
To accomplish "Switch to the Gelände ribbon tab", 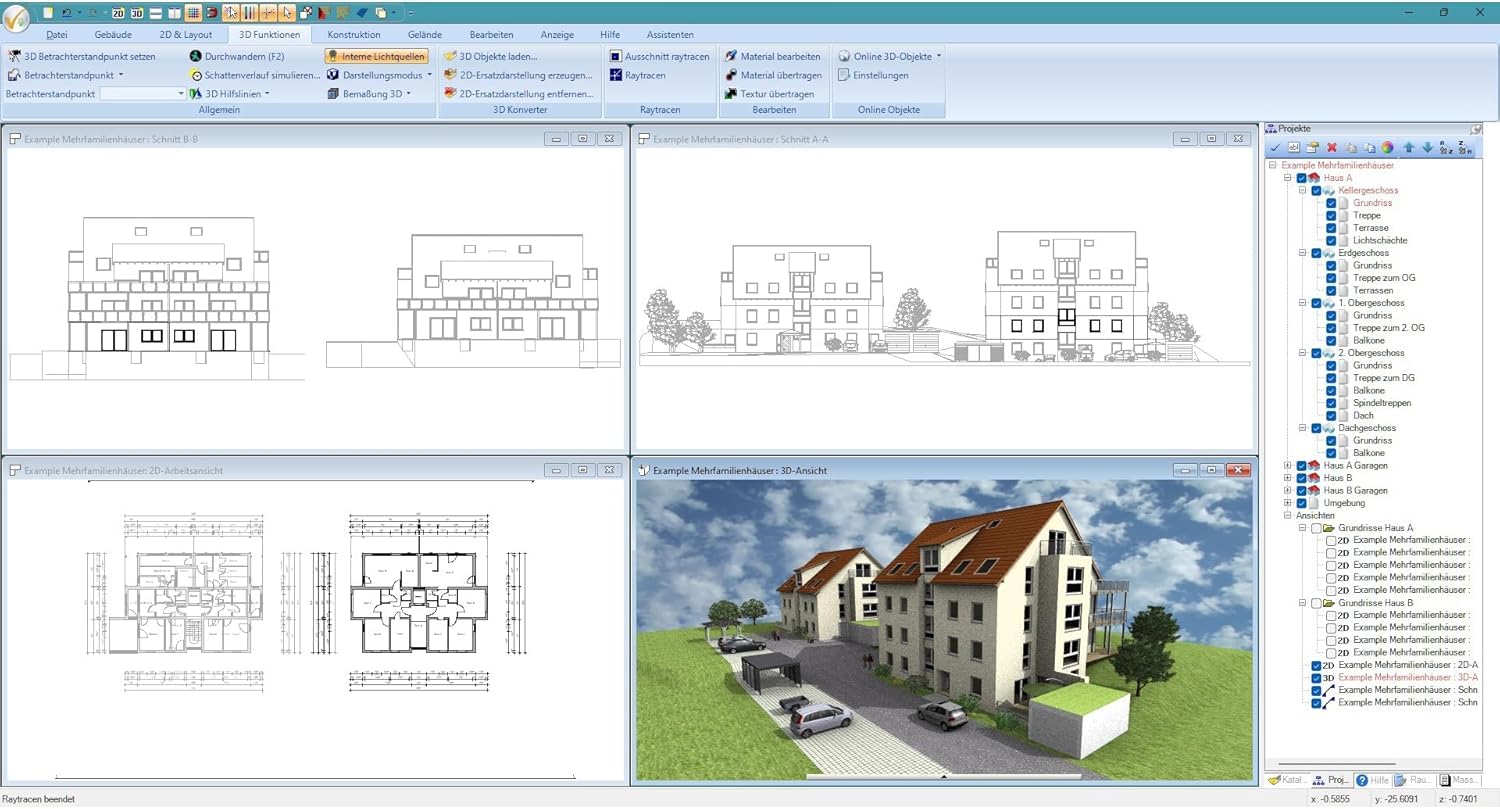I will [x=425, y=35].
